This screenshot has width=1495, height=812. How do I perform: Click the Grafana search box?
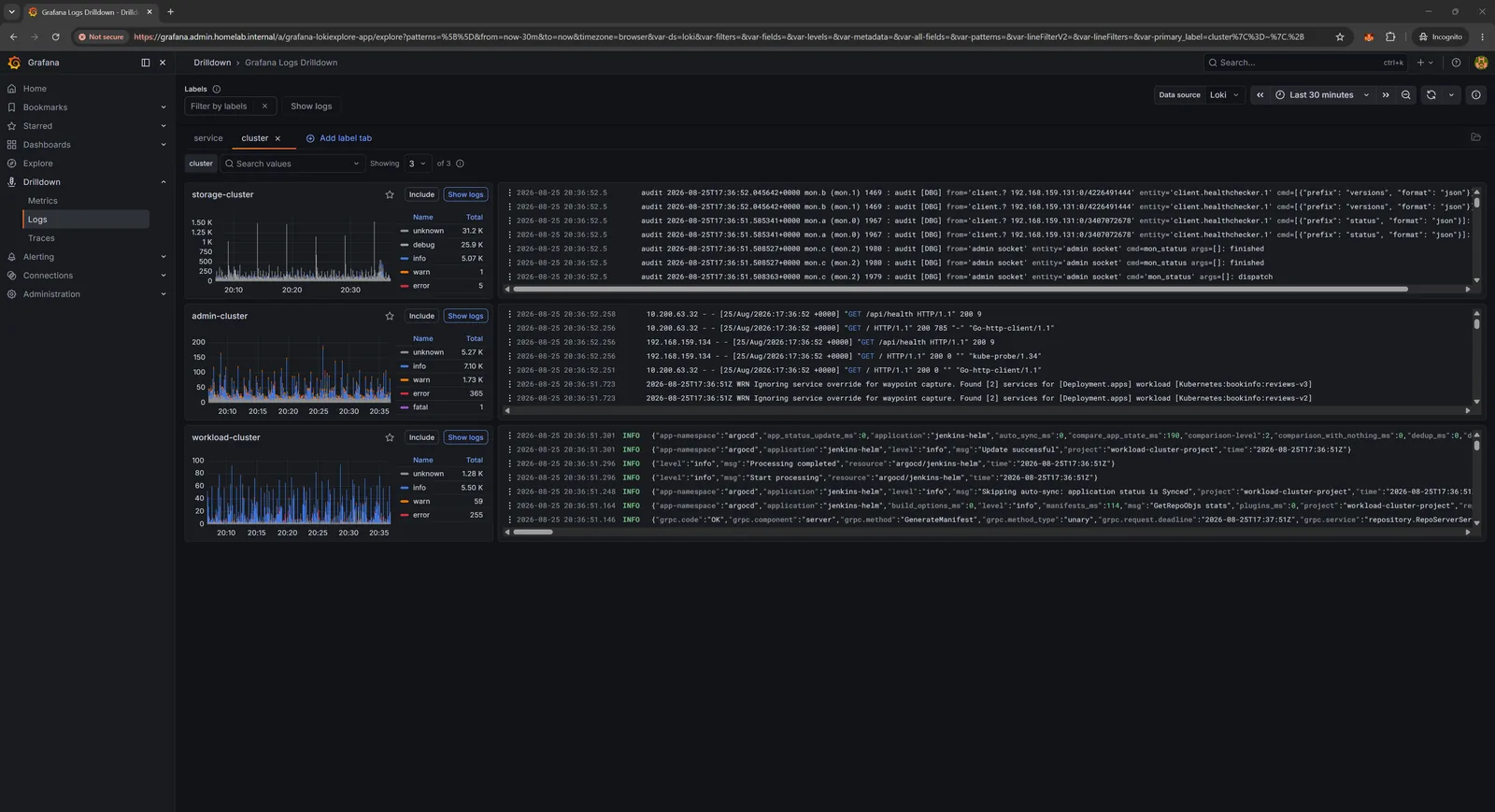click(x=1305, y=63)
